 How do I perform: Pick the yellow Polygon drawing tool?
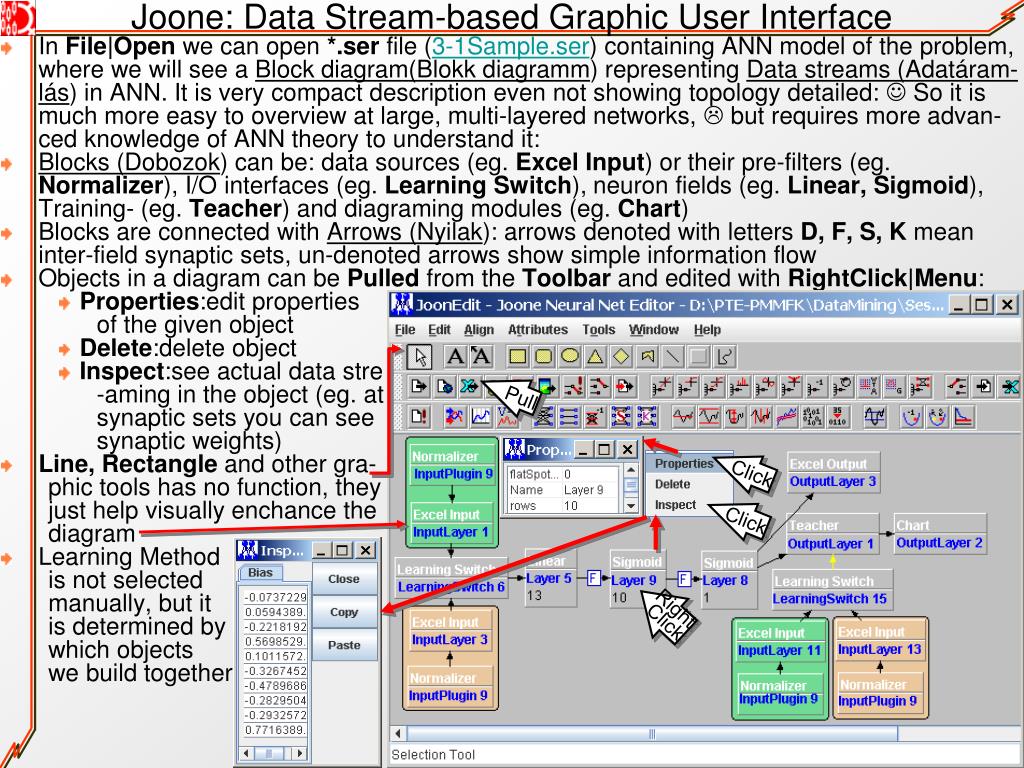pos(647,357)
